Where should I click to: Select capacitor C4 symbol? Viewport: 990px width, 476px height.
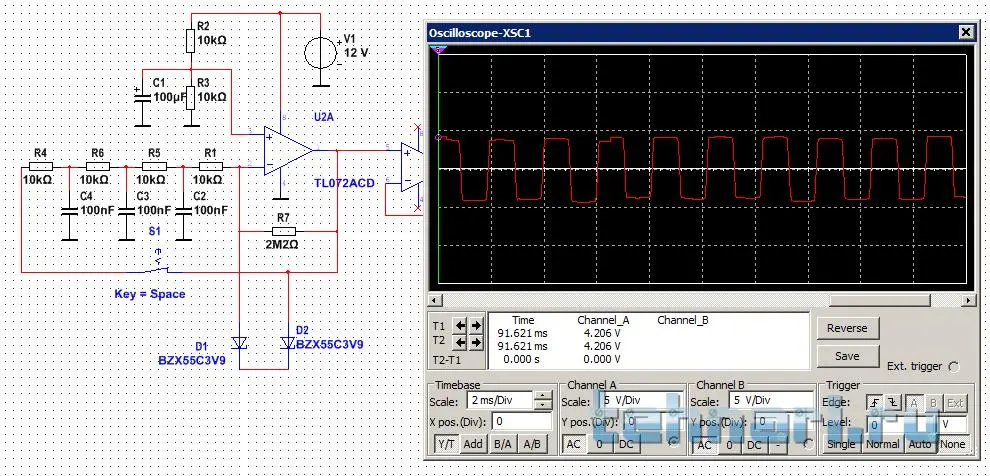[x=69, y=212]
